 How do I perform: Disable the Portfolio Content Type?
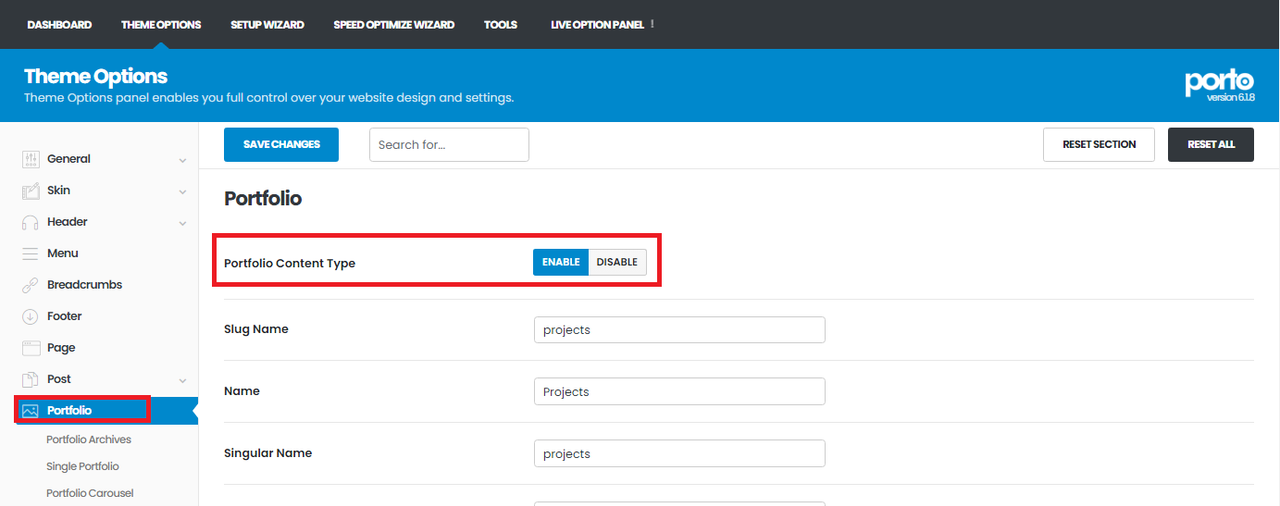coord(617,262)
